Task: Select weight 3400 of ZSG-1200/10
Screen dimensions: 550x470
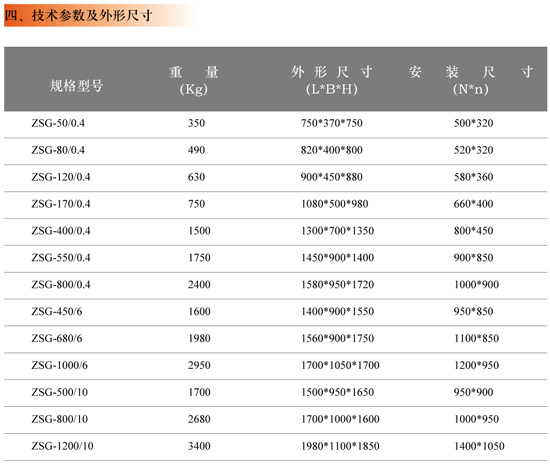Action: (x=199, y=446)
